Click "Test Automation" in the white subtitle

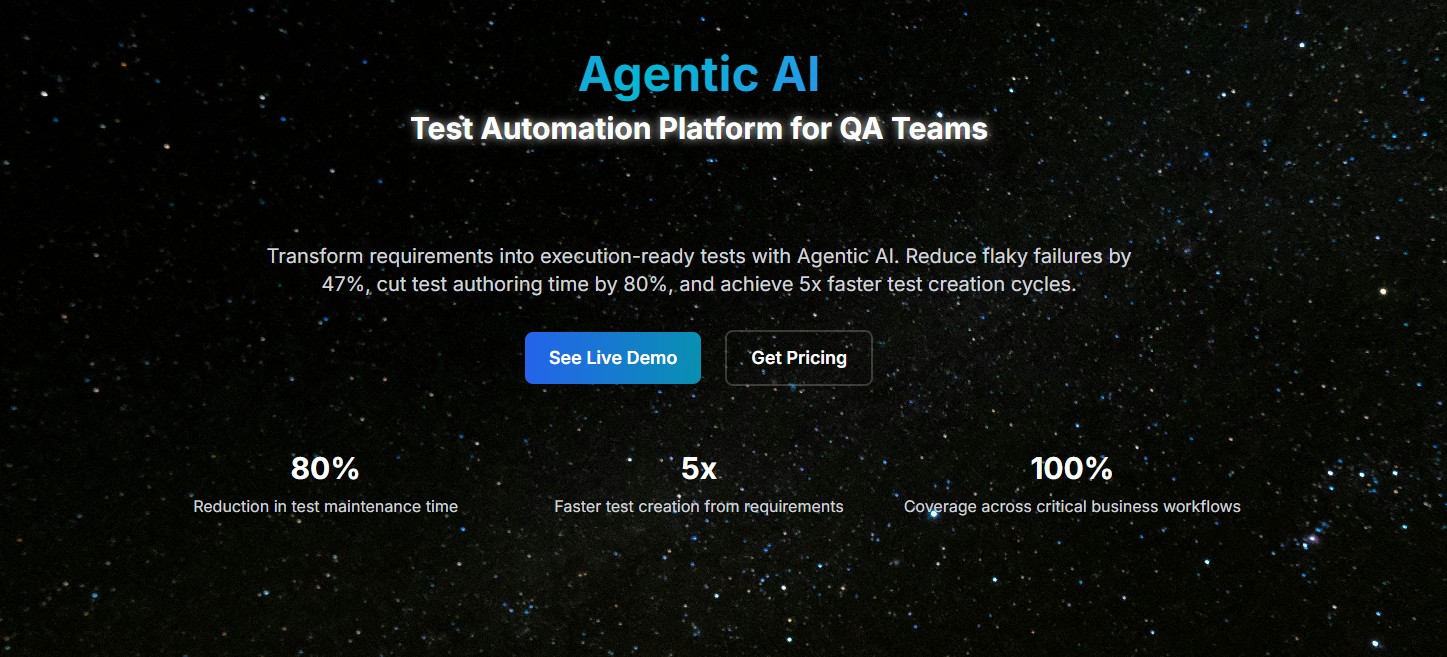(530, 129)
